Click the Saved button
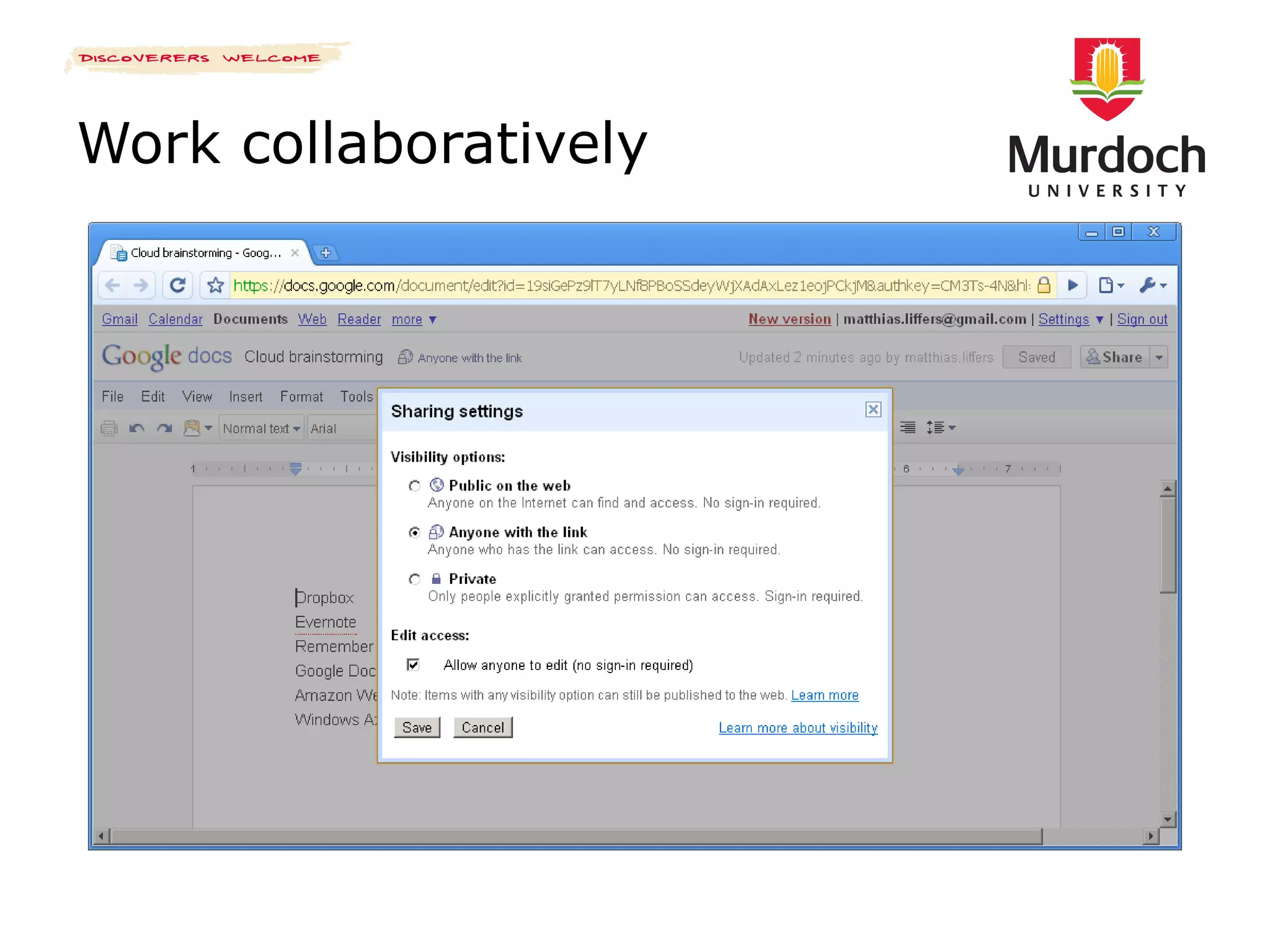The image size is (1270, 952). click(1037, 358)
